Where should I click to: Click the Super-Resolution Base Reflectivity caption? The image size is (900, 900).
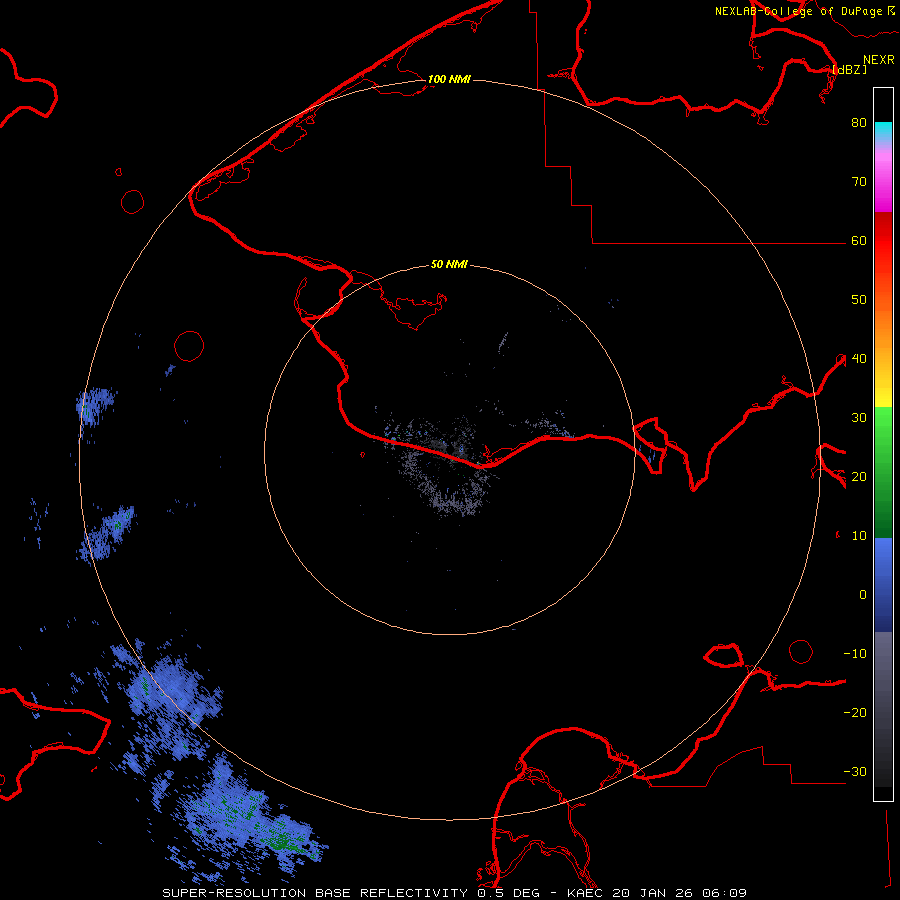(455, 893)
